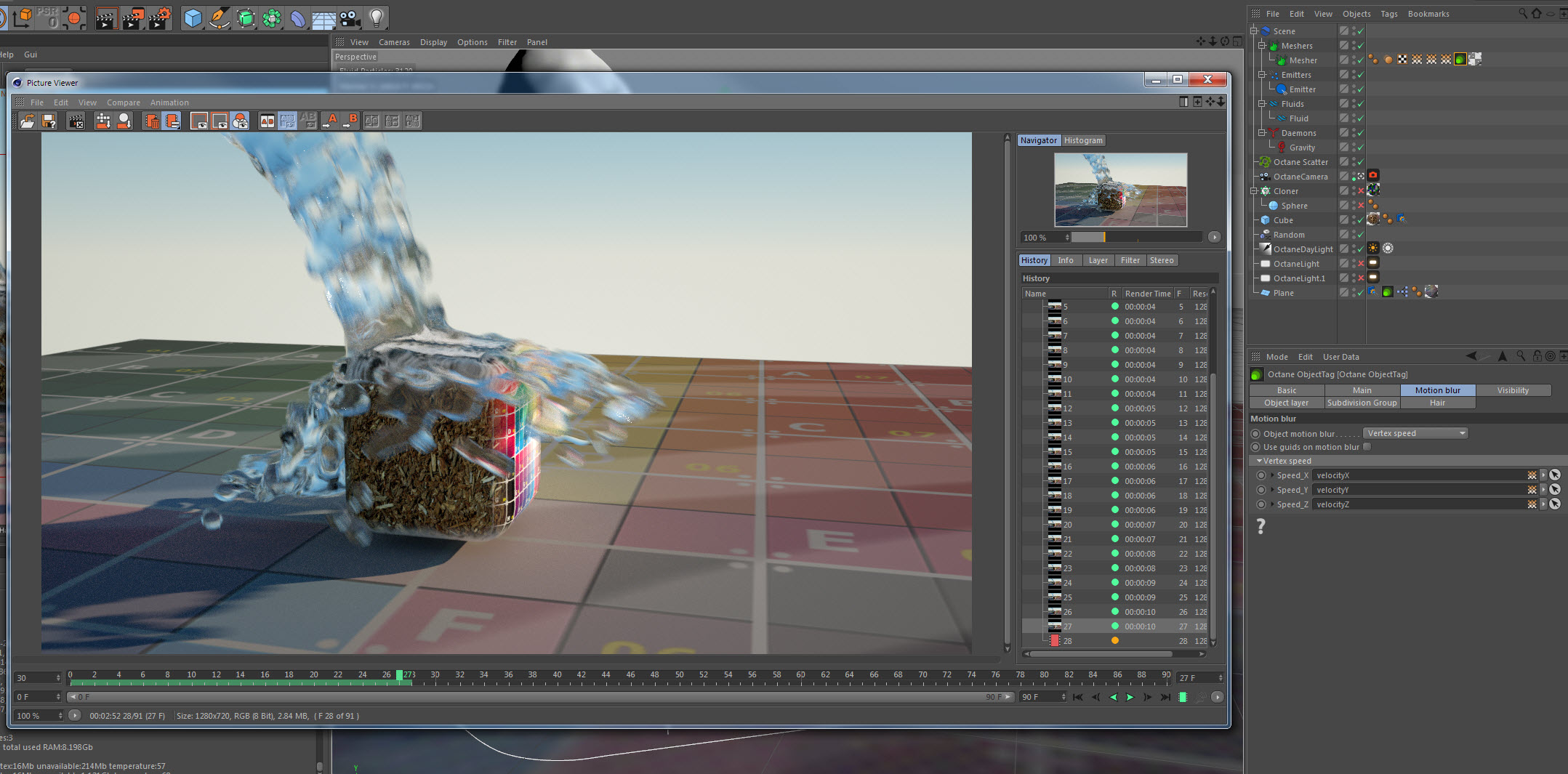Image resolution: width=1568 pixels, height=774 pixels.
Task: Collapse the Emitters group
Action: [x=1262, y=75]
